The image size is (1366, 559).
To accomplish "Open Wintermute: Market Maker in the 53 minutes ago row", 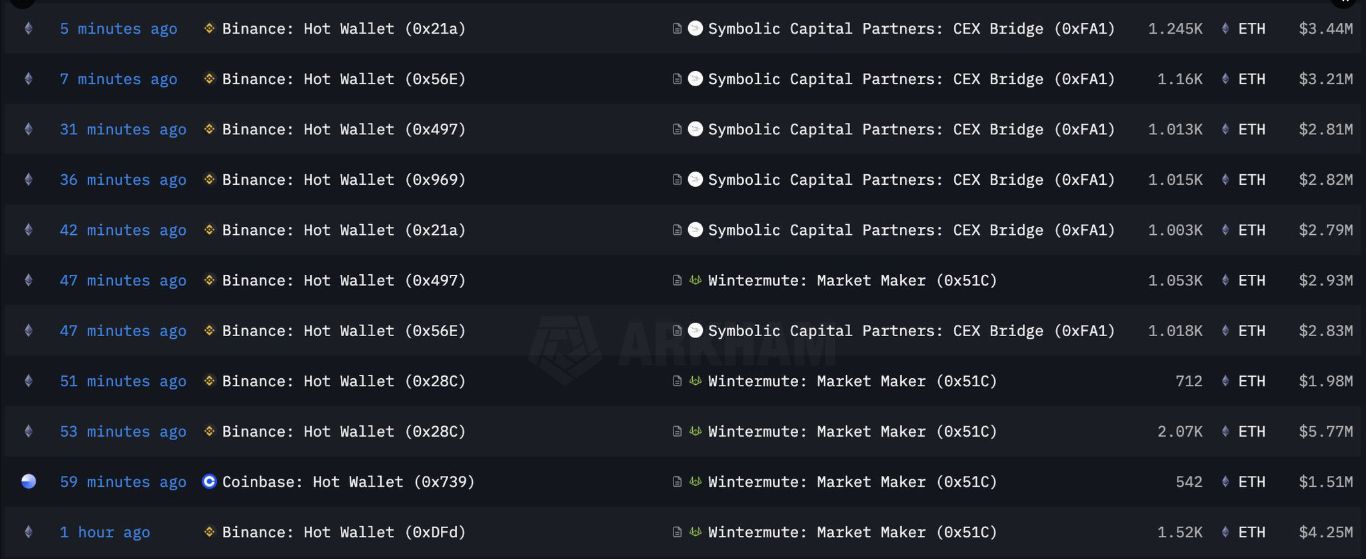I will tap(852, 432).
